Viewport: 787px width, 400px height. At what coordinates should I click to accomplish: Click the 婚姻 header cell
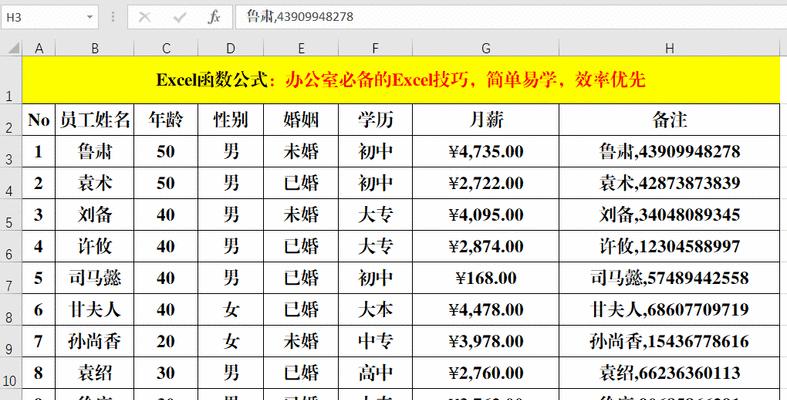coord(301,119)
